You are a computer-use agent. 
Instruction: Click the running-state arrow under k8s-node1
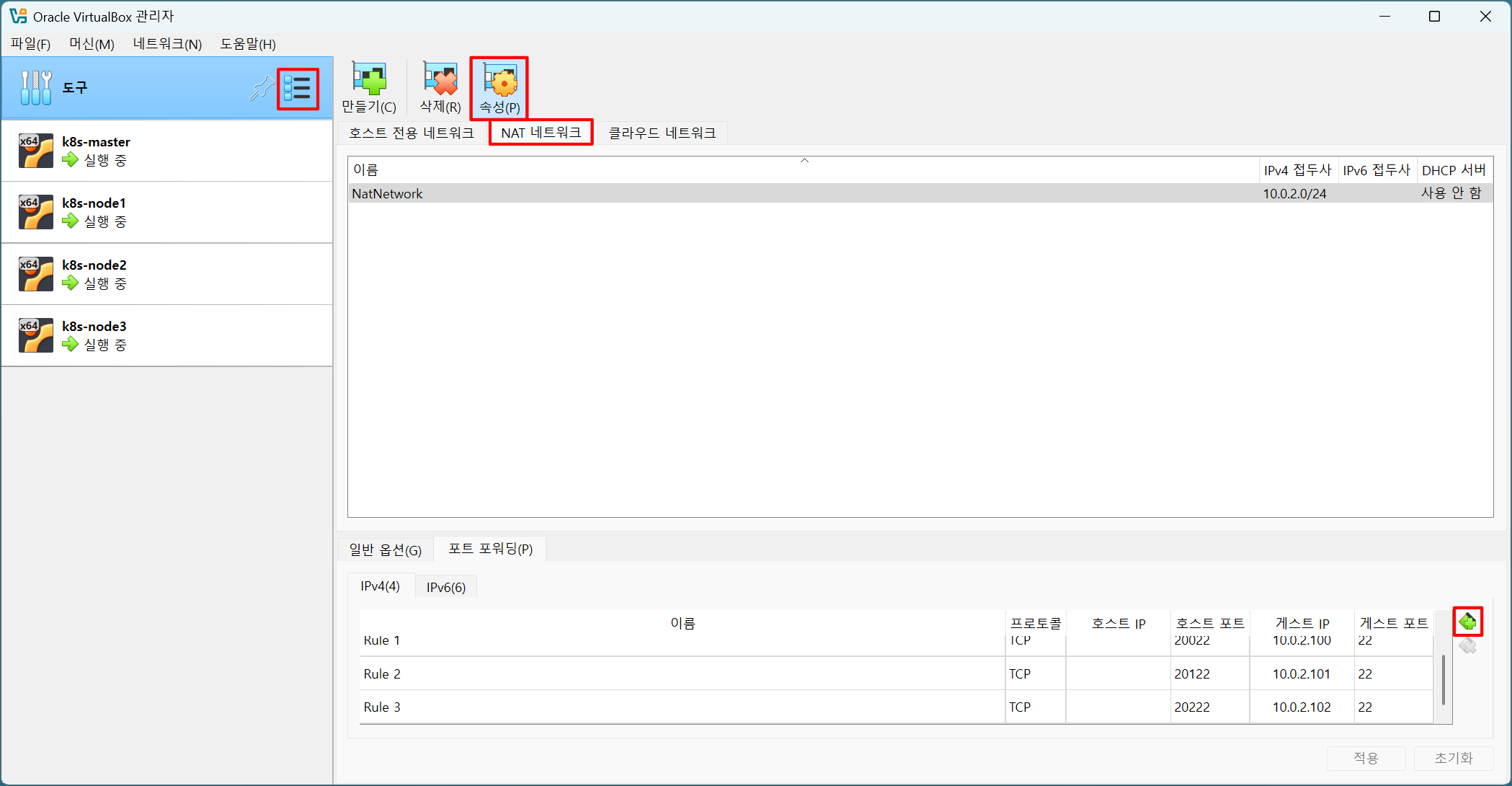70,221
